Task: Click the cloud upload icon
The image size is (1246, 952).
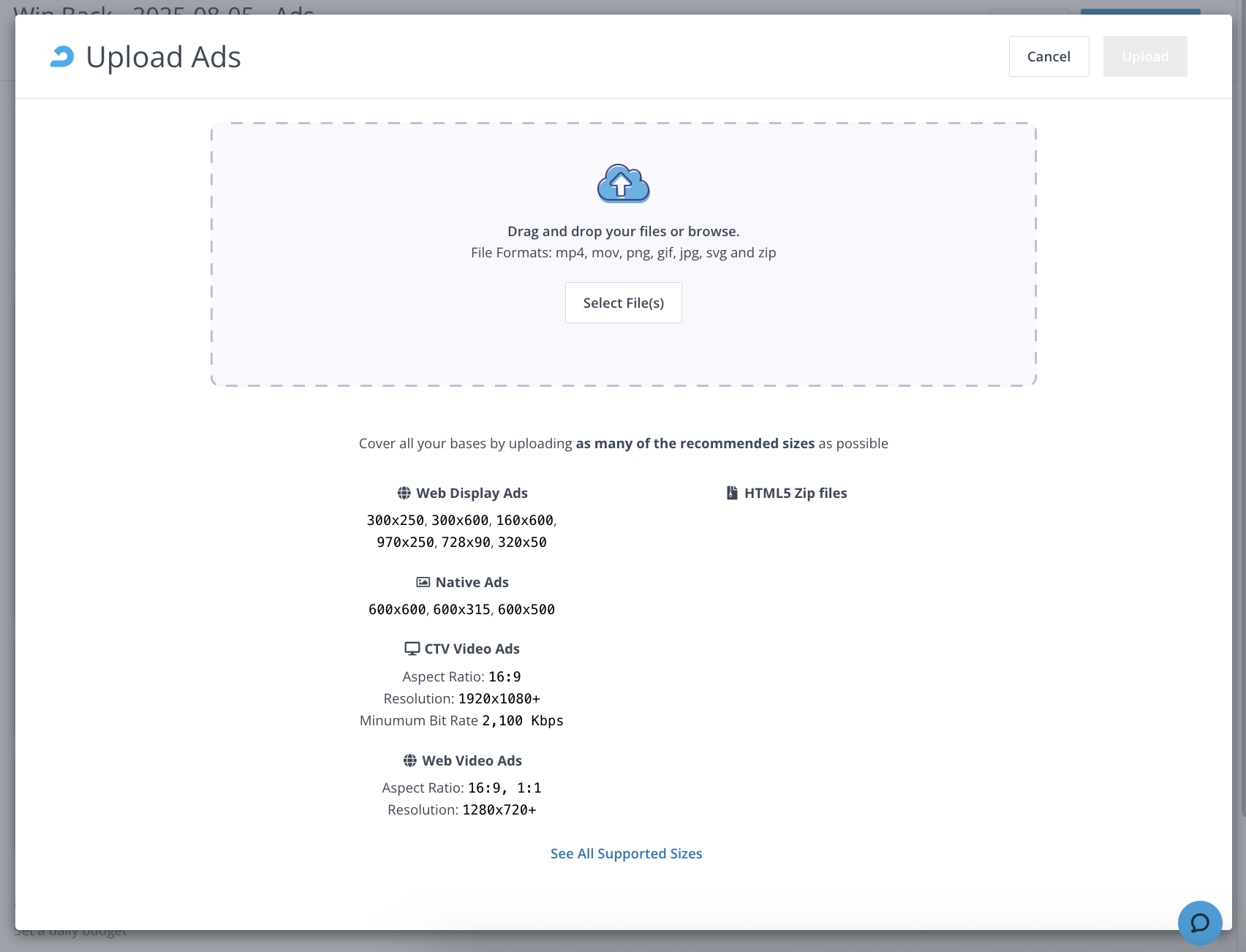Action: coord(623,184)
